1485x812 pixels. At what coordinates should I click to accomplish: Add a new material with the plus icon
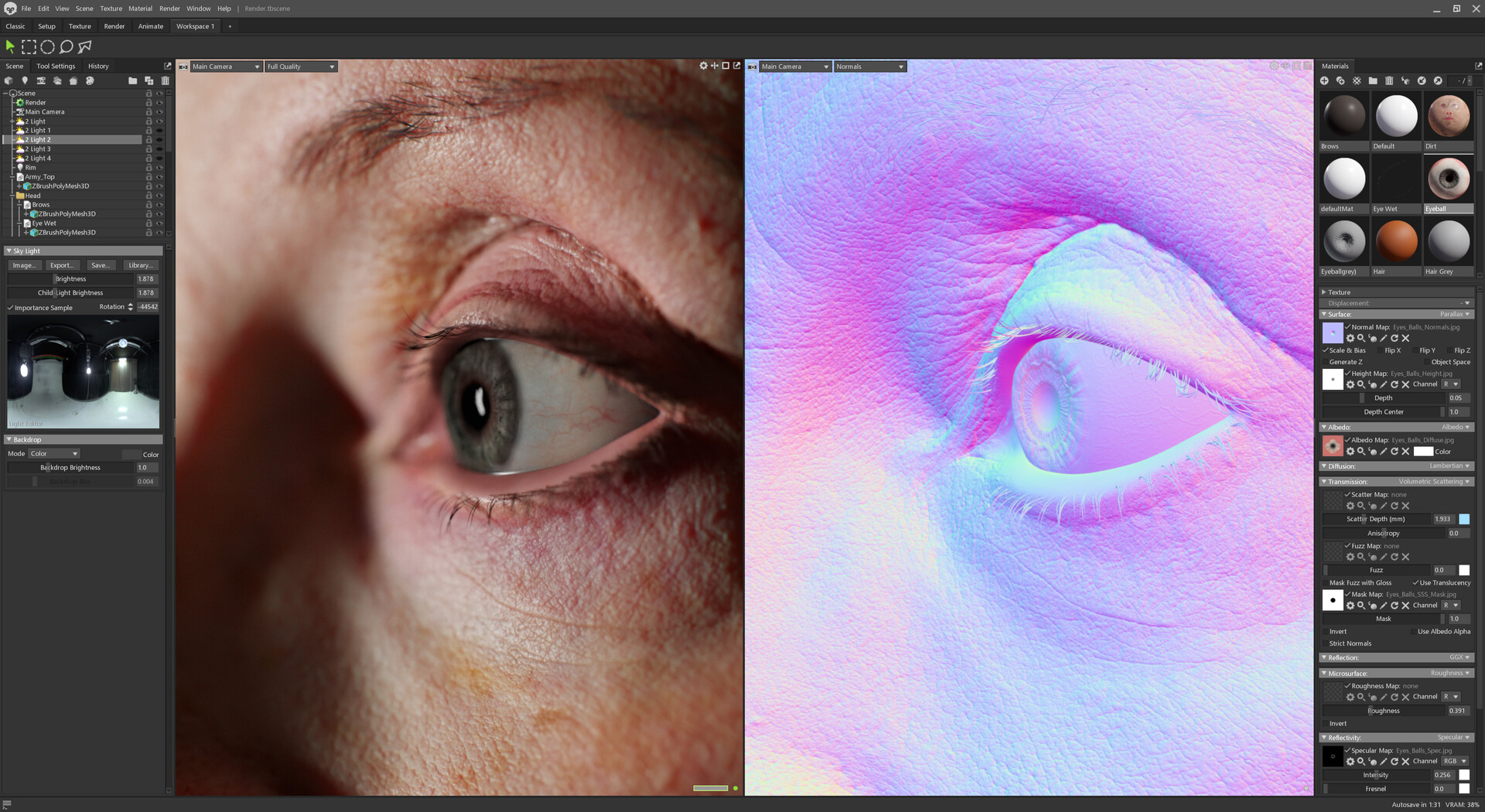click(1324, 80)
